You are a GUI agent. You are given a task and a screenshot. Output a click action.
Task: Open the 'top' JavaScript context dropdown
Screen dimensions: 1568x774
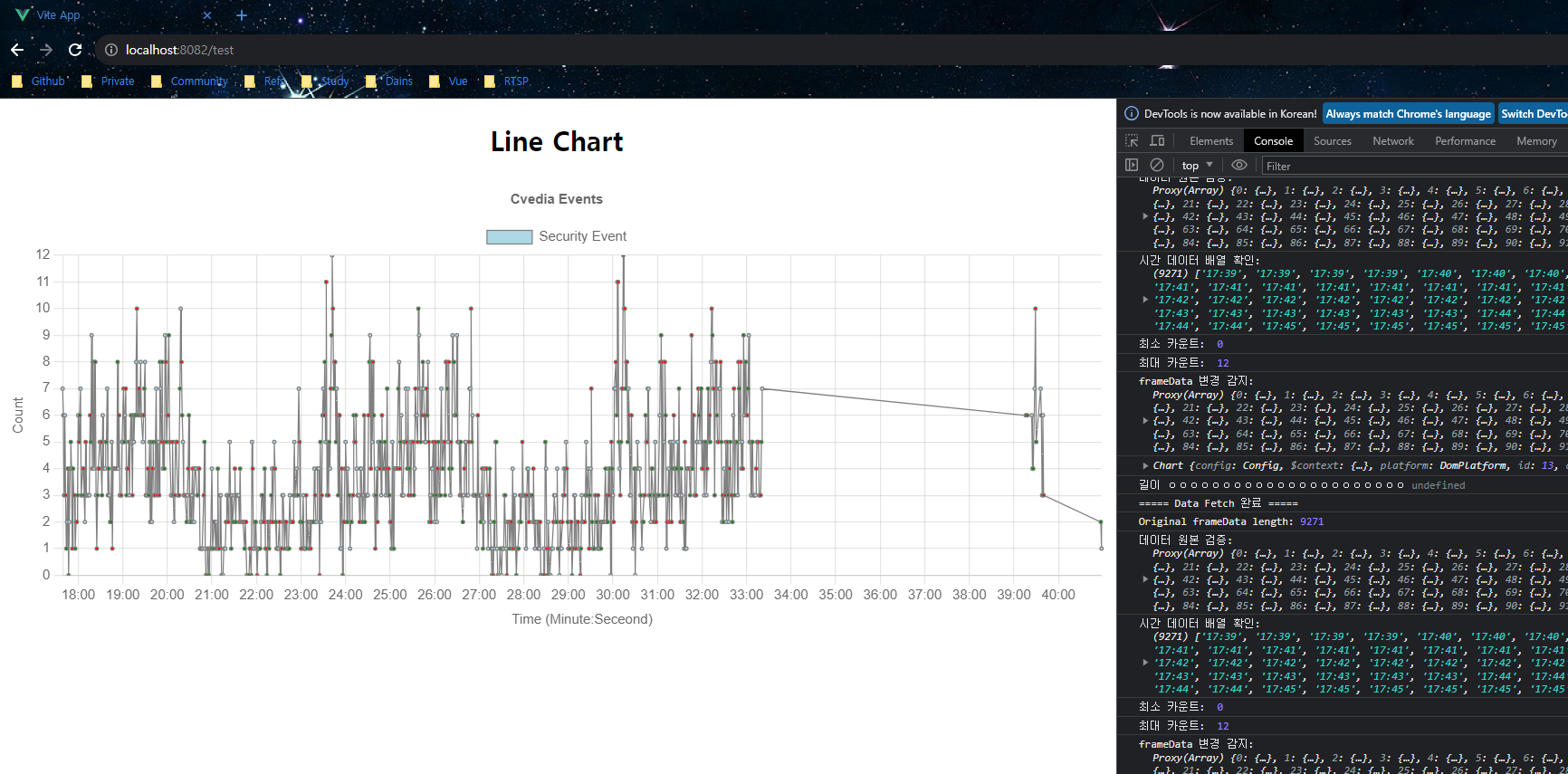(1197, 166)
